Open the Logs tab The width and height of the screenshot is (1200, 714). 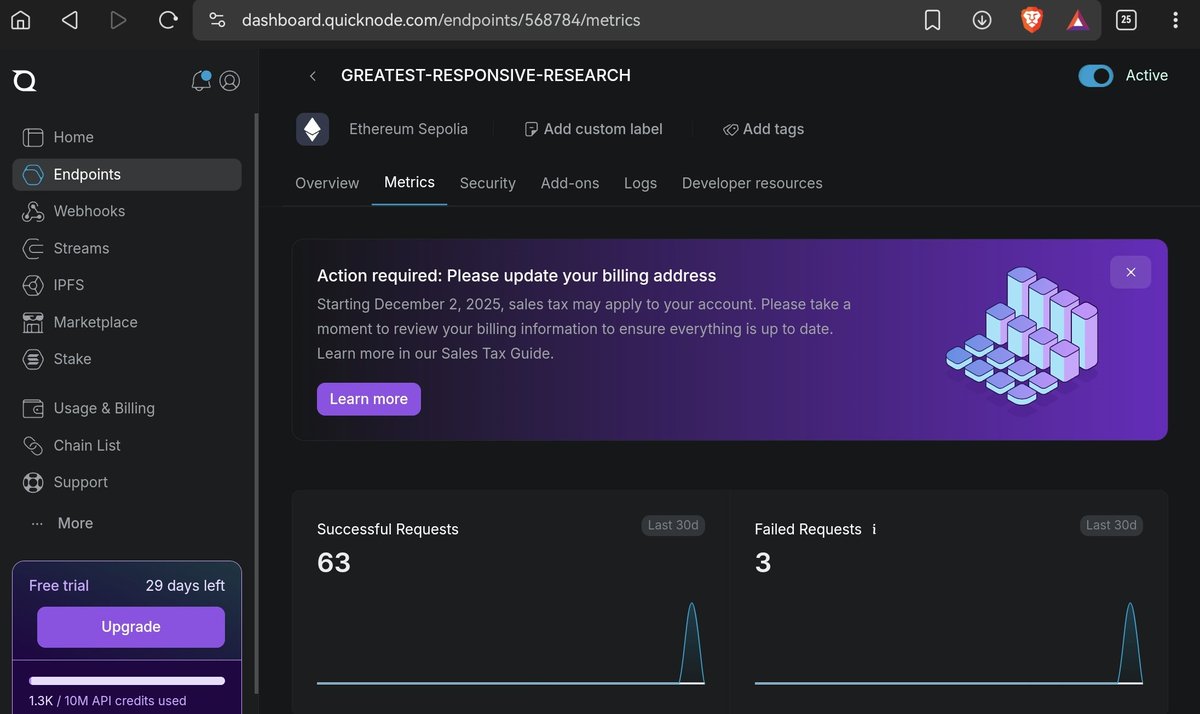point(640,183)
